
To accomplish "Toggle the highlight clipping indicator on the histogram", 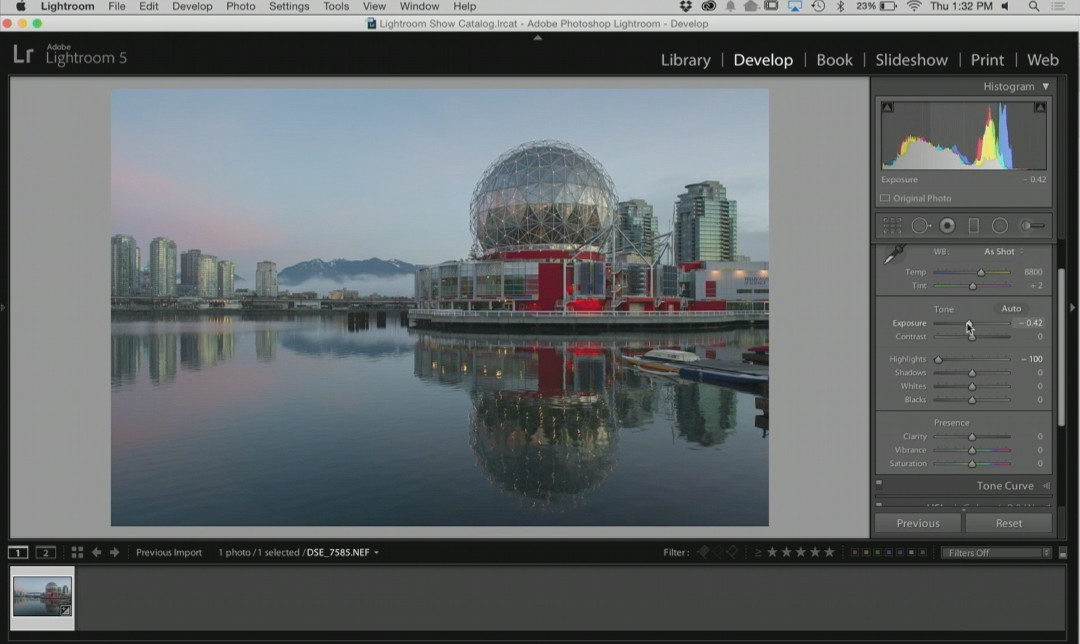I will [1040, 106].
